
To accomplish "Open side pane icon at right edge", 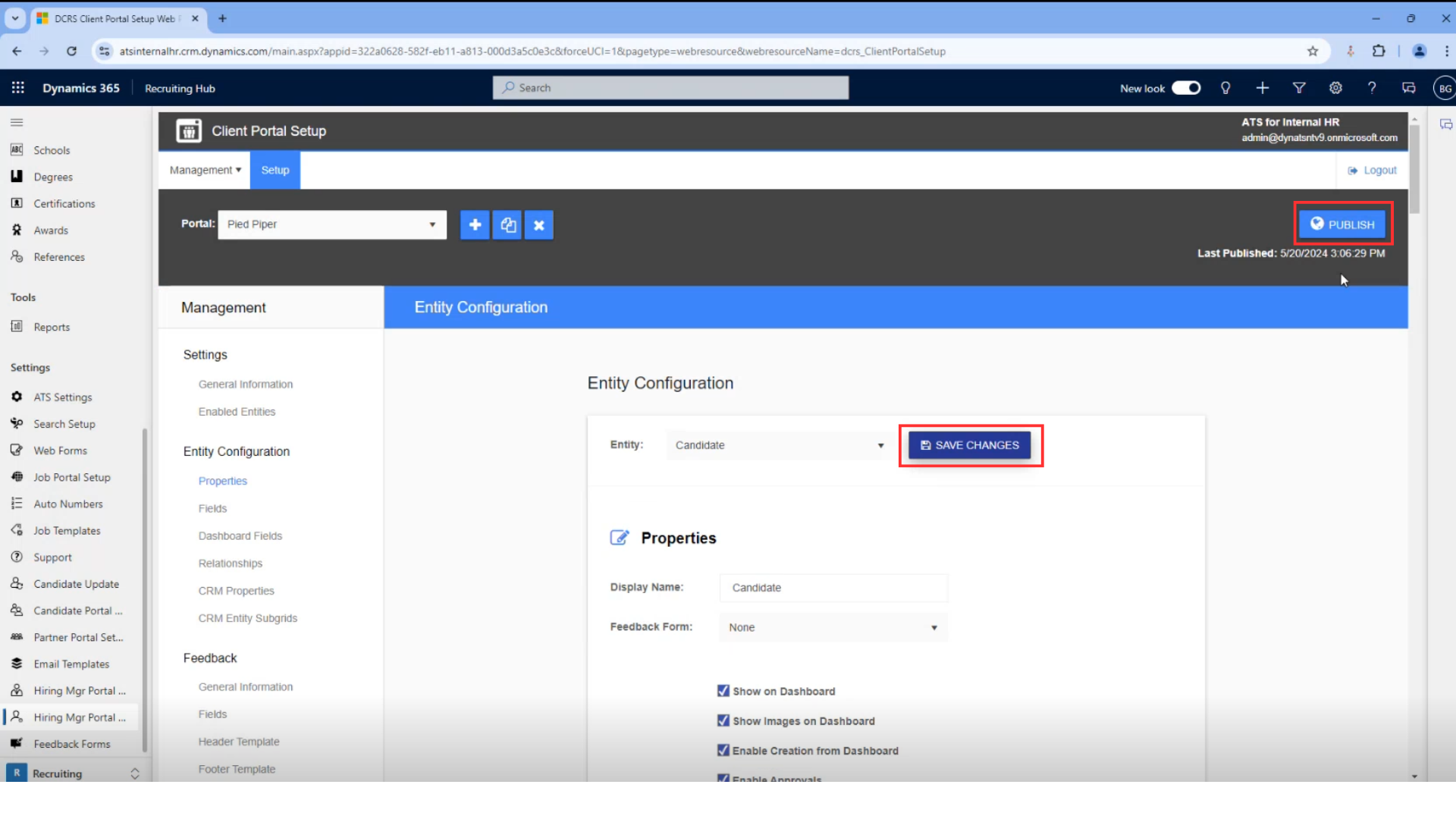I will 1446,124.
